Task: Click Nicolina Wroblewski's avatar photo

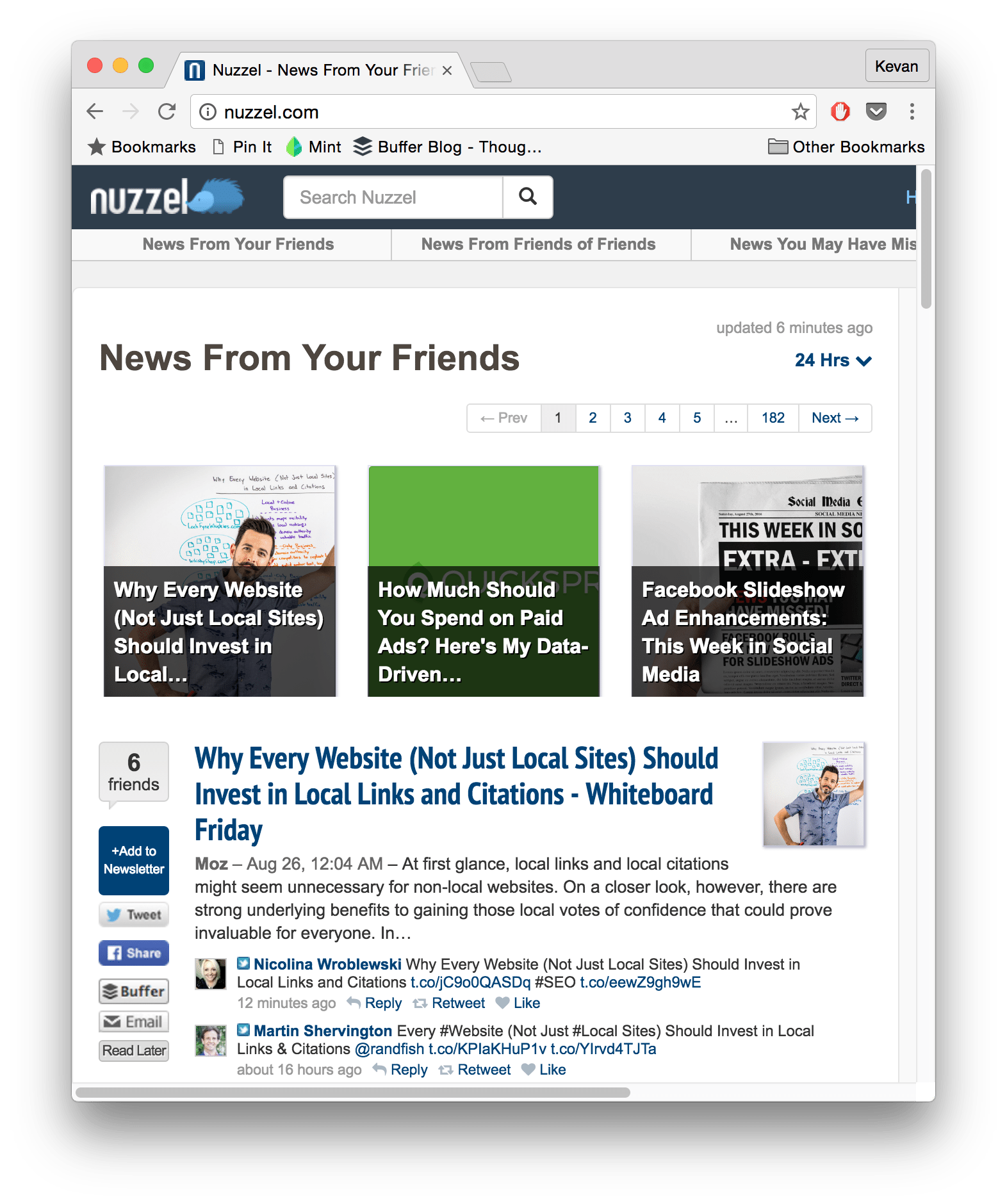Action: 211,973
